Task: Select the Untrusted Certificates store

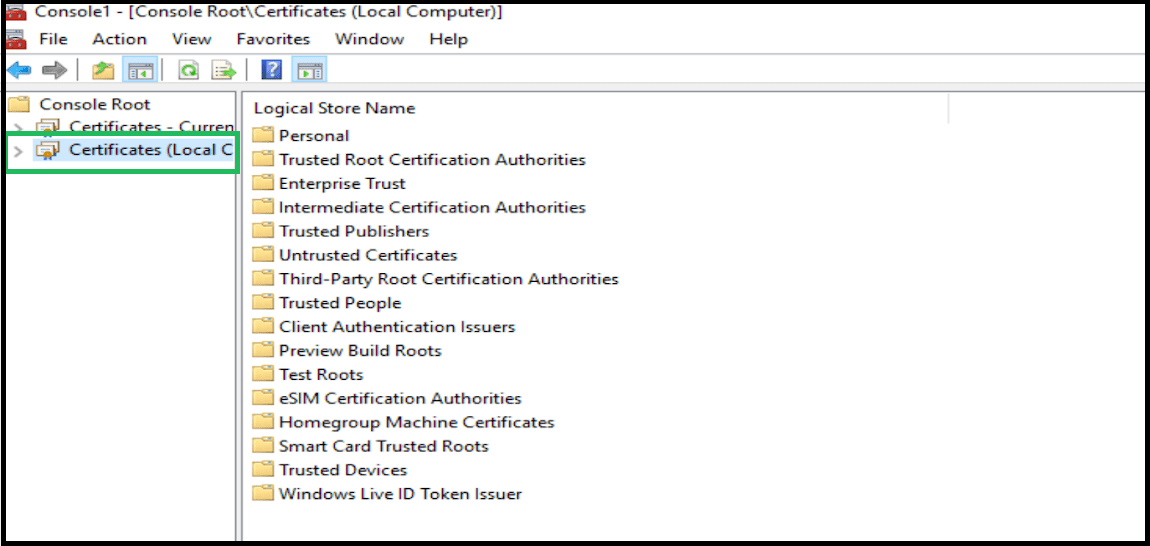Action: [x=367, y=255]
